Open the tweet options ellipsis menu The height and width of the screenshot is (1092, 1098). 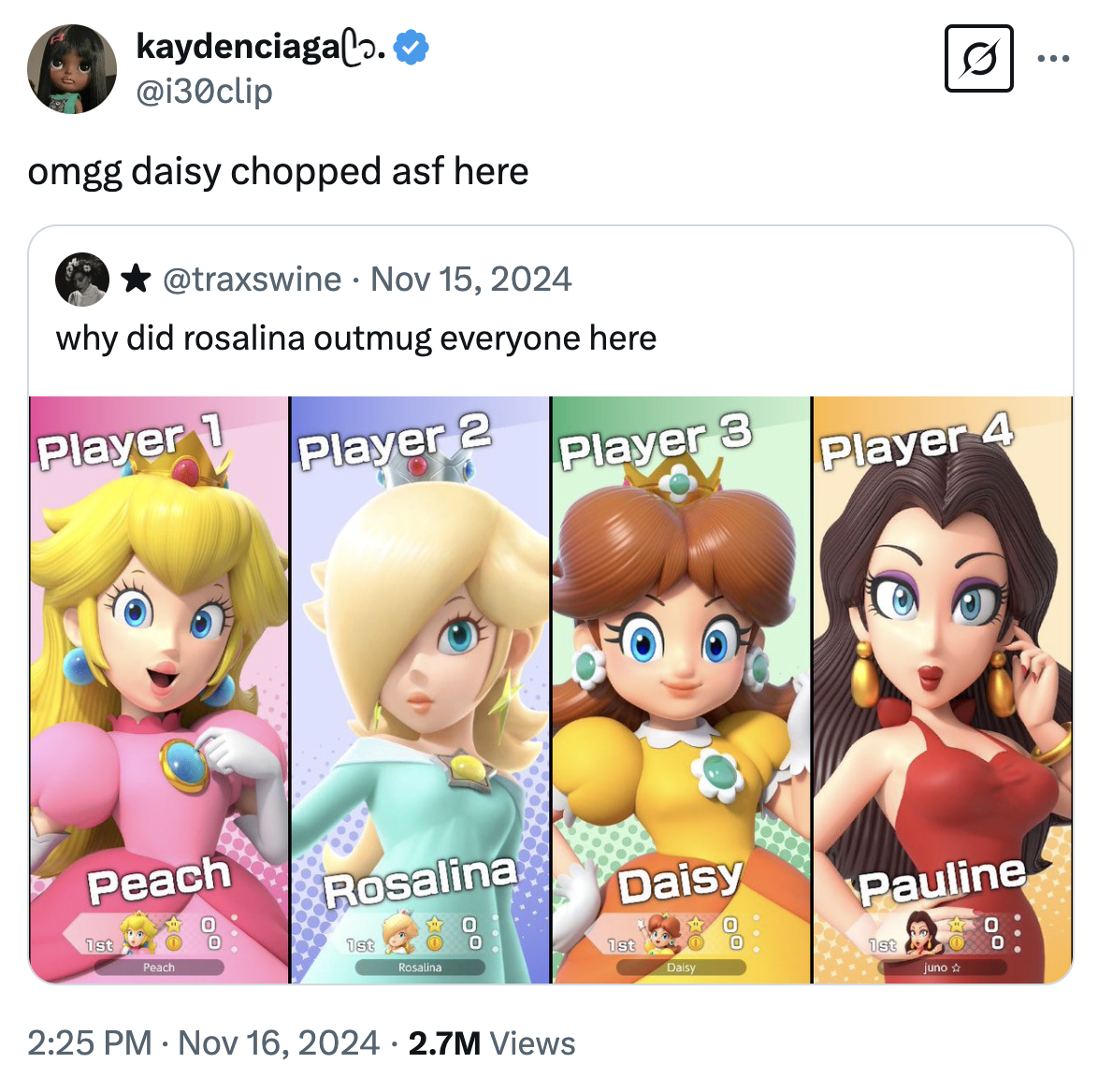coord(1055,56)
